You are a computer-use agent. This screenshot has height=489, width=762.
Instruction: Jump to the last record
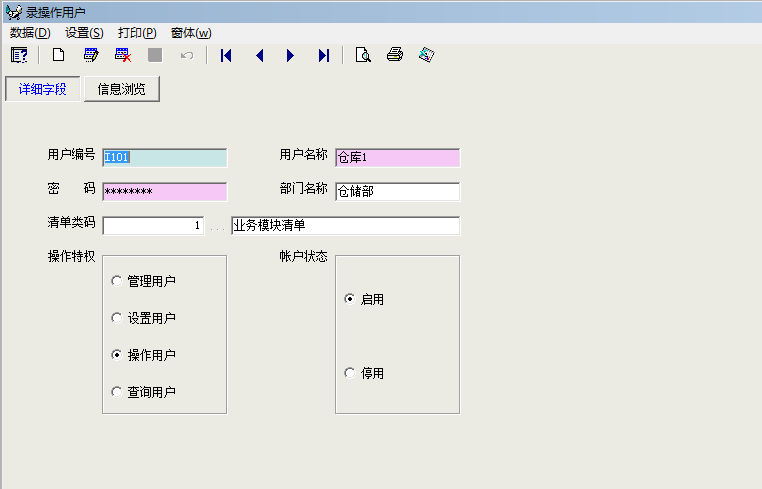(323, 55)
